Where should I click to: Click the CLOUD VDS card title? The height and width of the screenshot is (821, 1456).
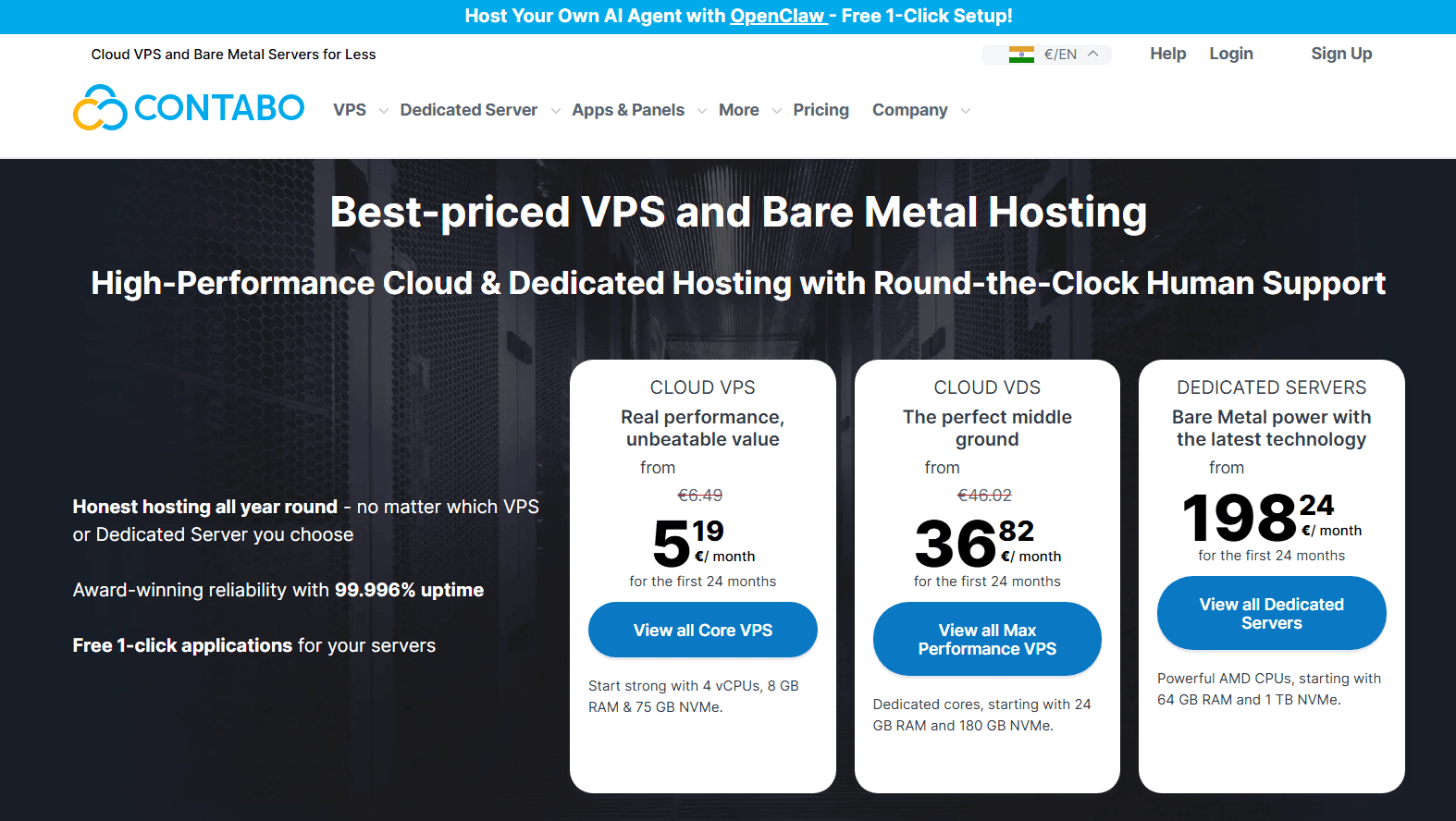987,387
